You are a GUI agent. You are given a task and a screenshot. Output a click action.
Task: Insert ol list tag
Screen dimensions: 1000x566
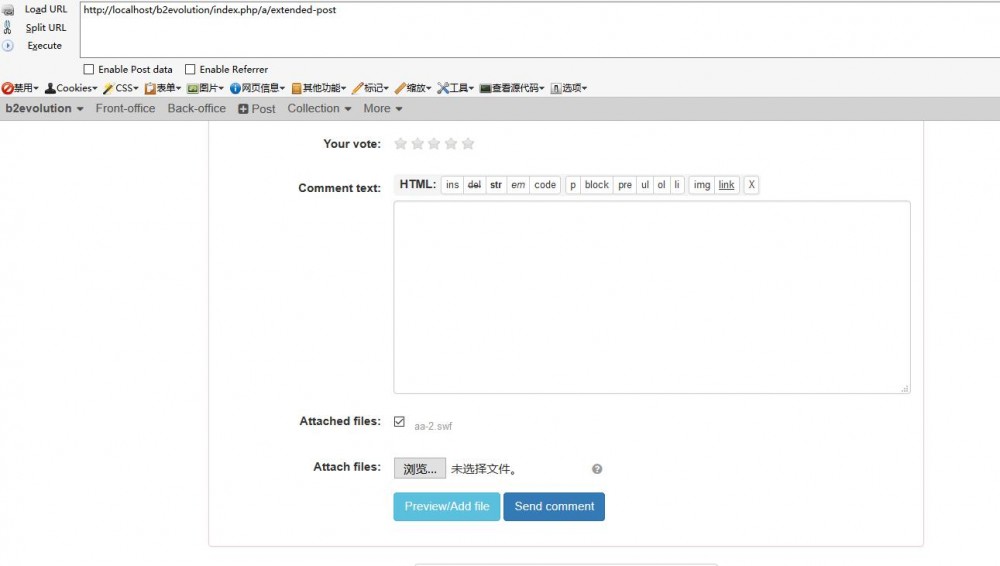coord(661,185)
